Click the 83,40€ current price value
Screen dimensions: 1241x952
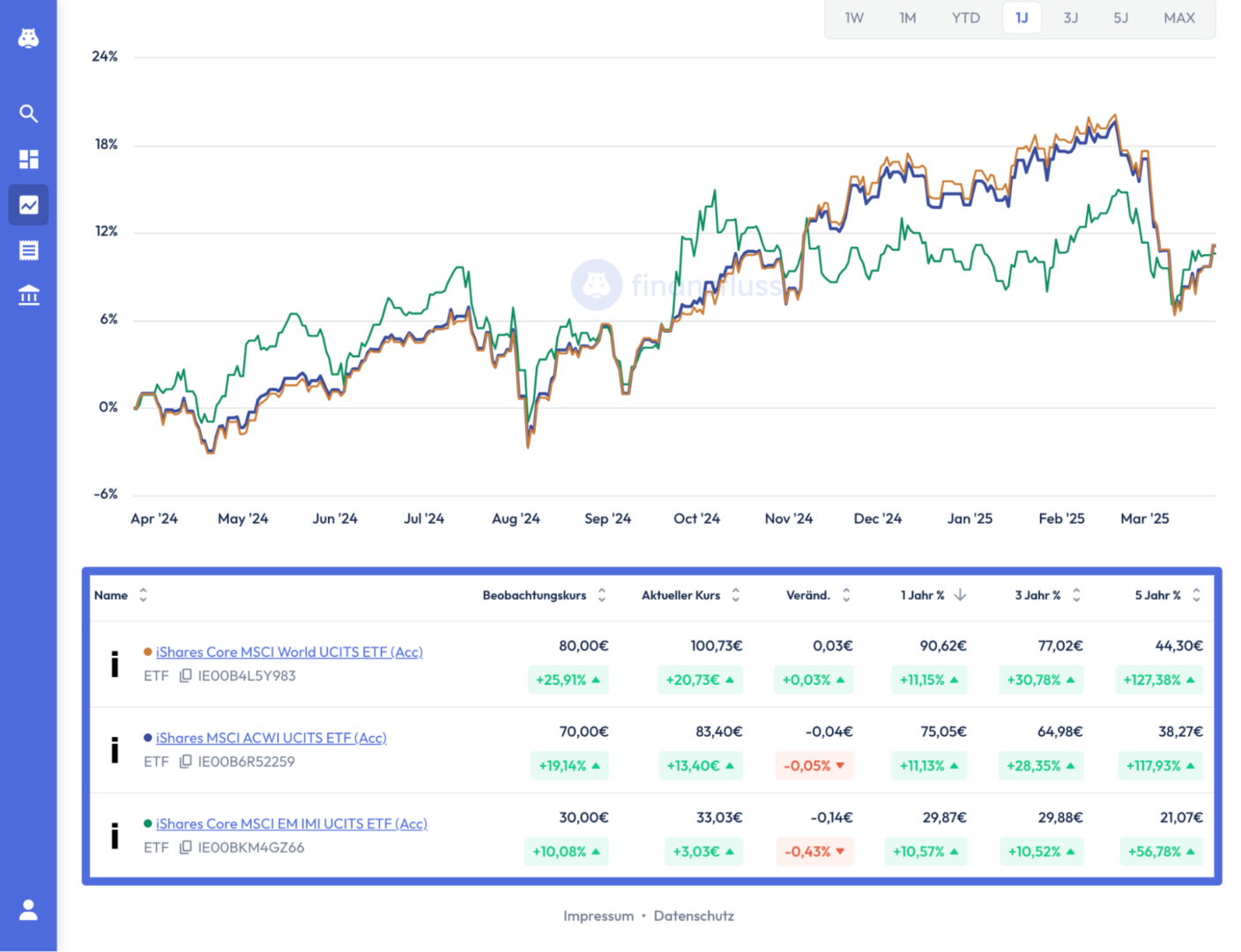[719, 732]
